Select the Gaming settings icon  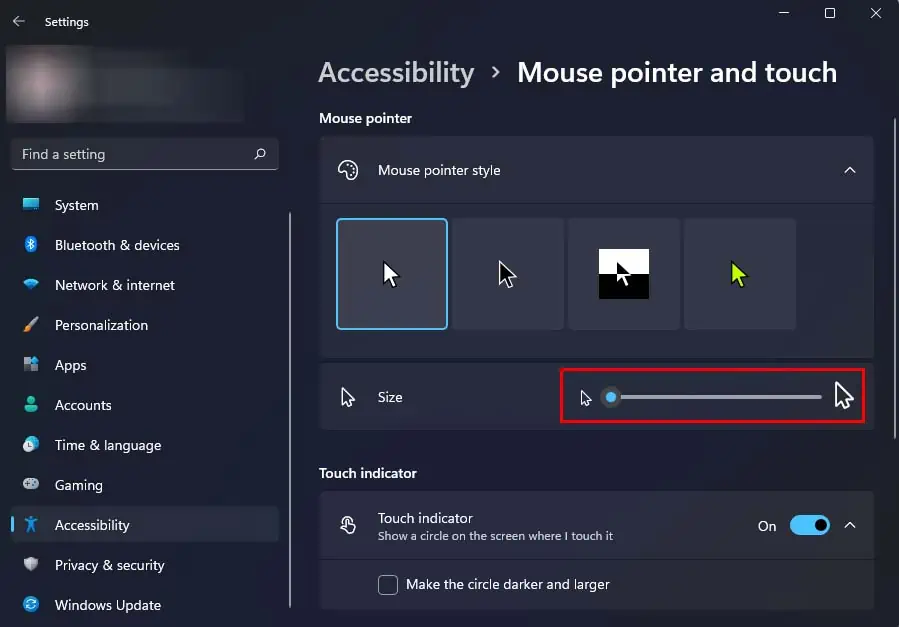pyautogui.click(x=32, y=485)
